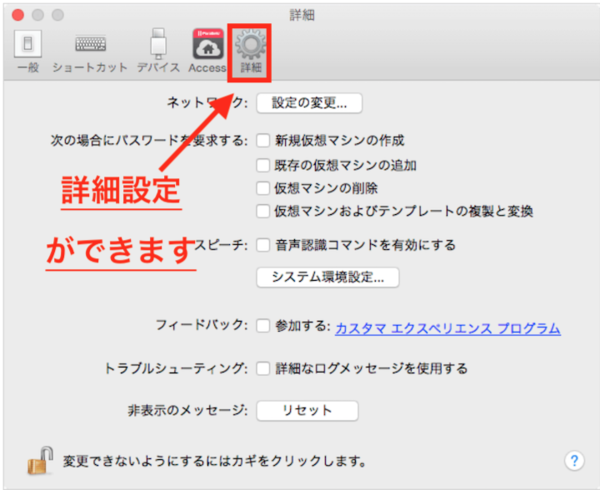Open the 一般 (General) preferences tab

[28, 51]
